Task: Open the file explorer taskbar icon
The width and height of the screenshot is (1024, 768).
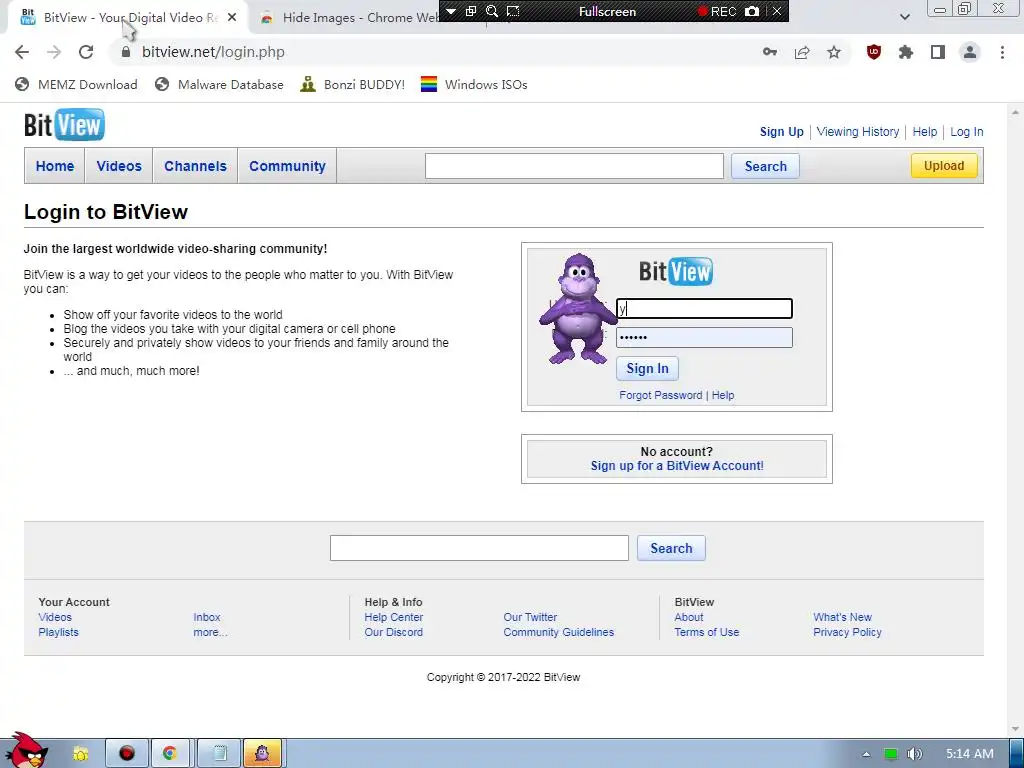Action: click(81, 754)
